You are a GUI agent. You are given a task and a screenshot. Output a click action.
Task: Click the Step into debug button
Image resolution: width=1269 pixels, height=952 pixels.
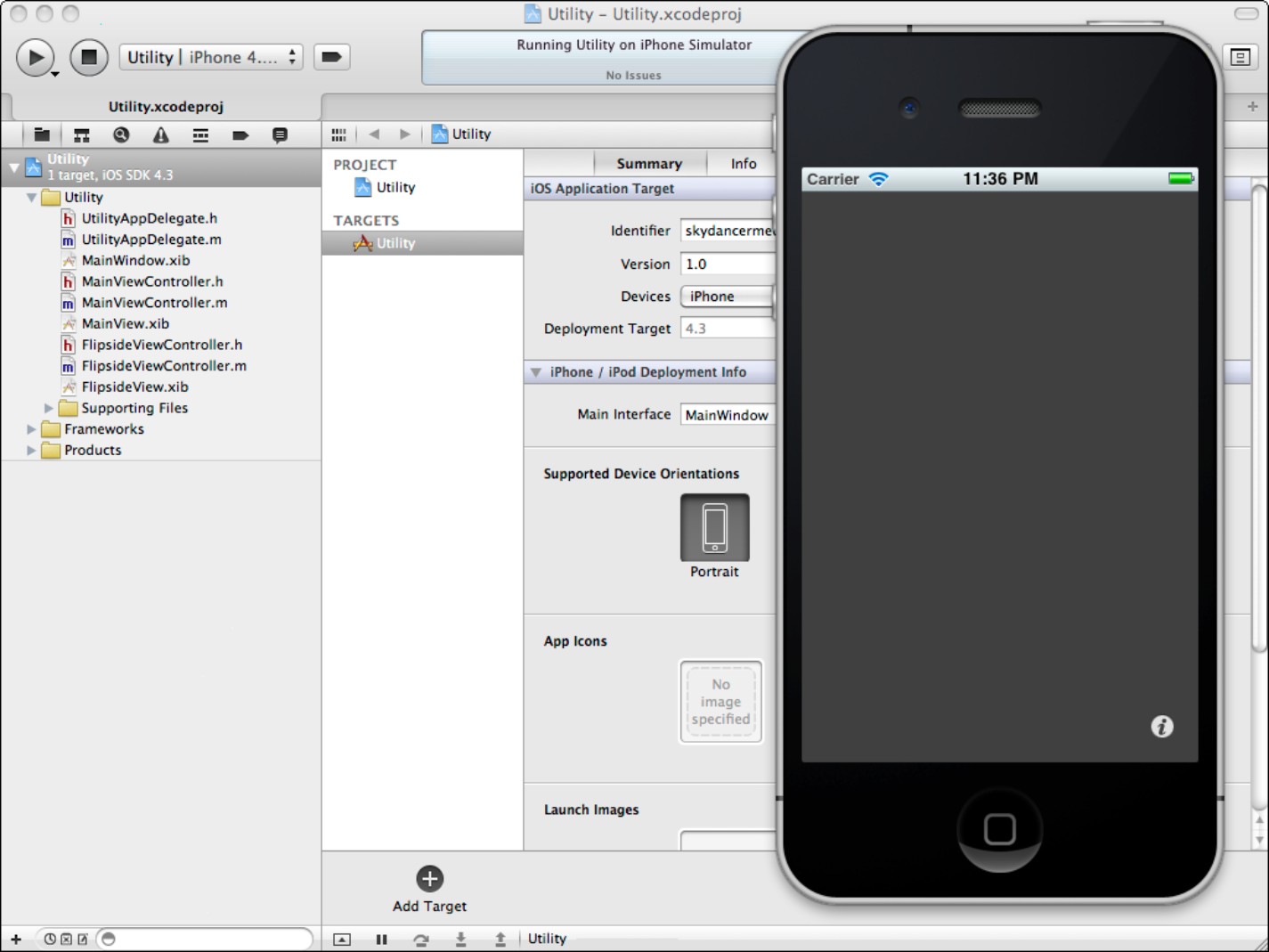(460, 940)
